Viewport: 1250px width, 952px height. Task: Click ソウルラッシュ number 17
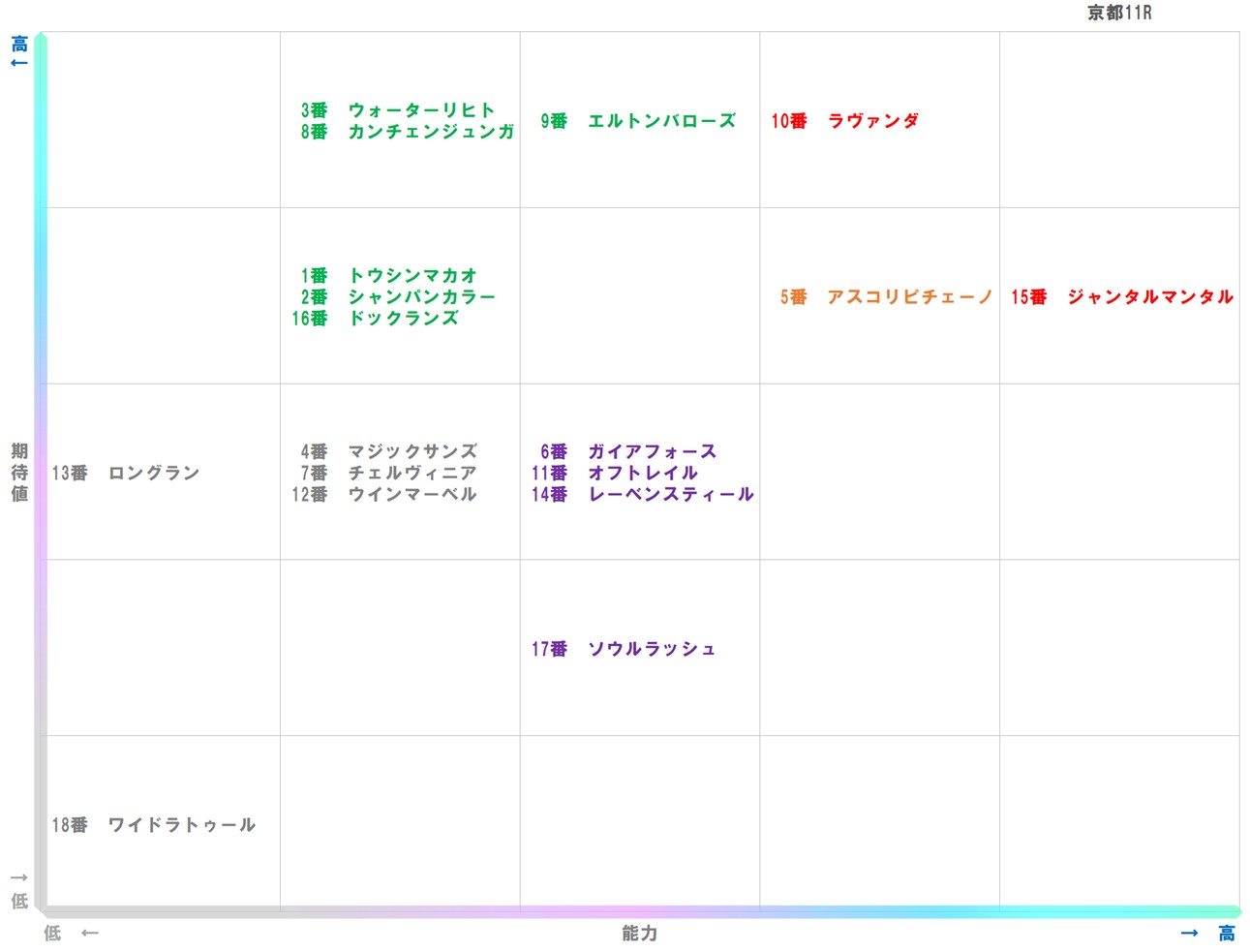pos(625,649)
